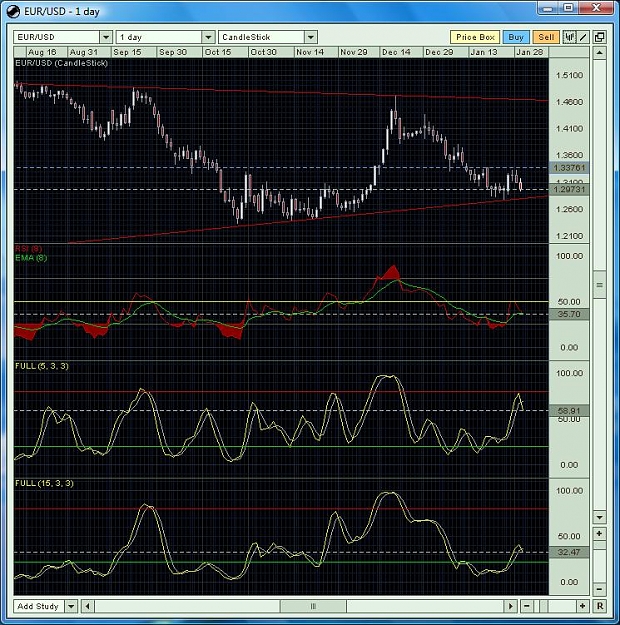The height and width of the screenshot is (625, 620).
Task: Click the horizontal scrollbar right arrow
Action: [x=511, y=606]
